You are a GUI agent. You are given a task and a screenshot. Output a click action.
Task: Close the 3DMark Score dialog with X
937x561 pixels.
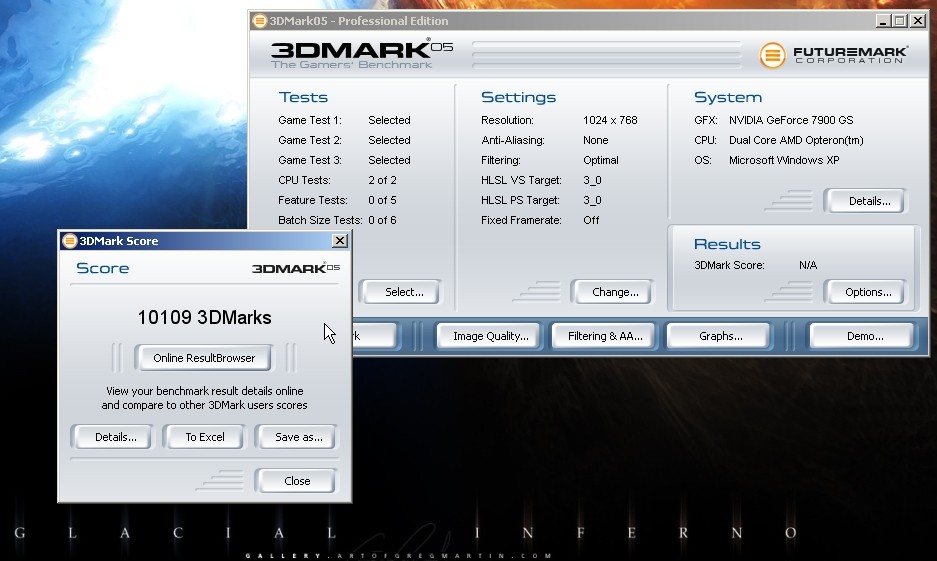coord(339,241)
